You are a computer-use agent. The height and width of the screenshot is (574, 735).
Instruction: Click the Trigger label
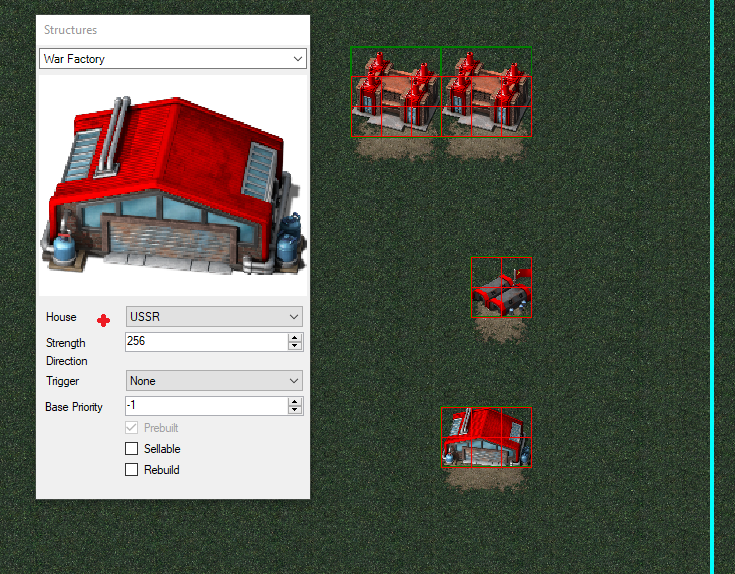click(x=62, y=381)
